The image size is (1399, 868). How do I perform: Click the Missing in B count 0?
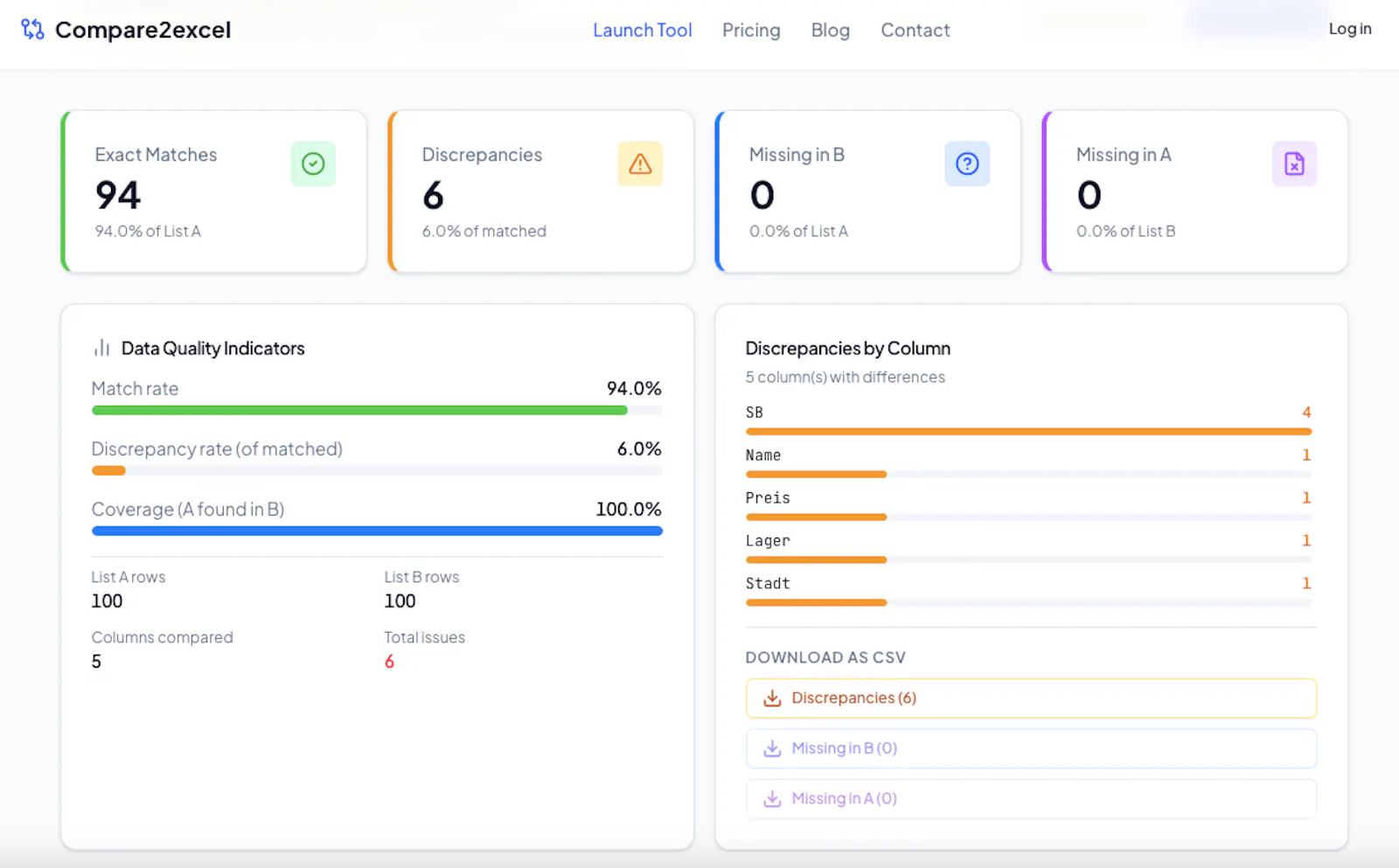point(762,195)
